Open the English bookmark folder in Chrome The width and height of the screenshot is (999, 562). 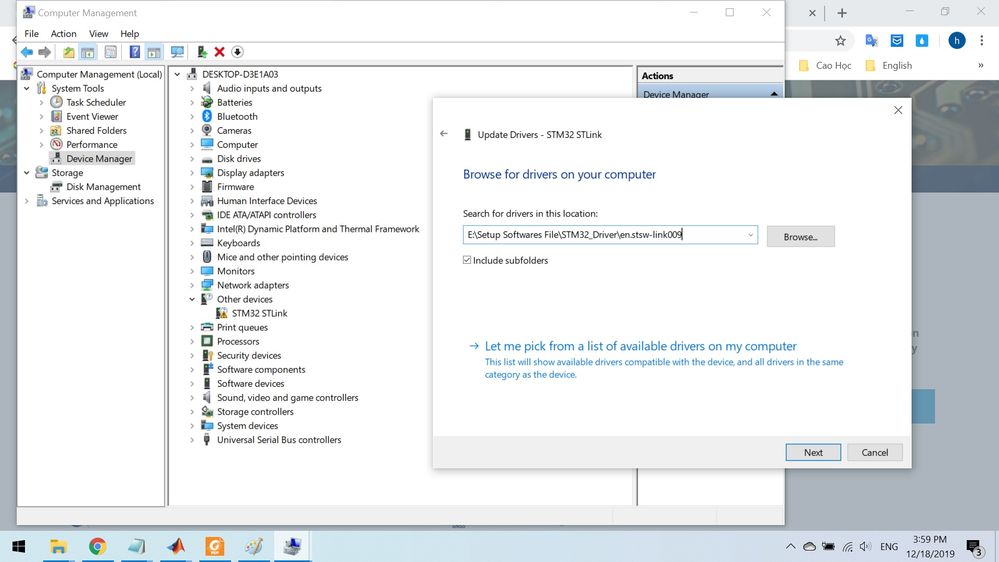coord(889,65)
